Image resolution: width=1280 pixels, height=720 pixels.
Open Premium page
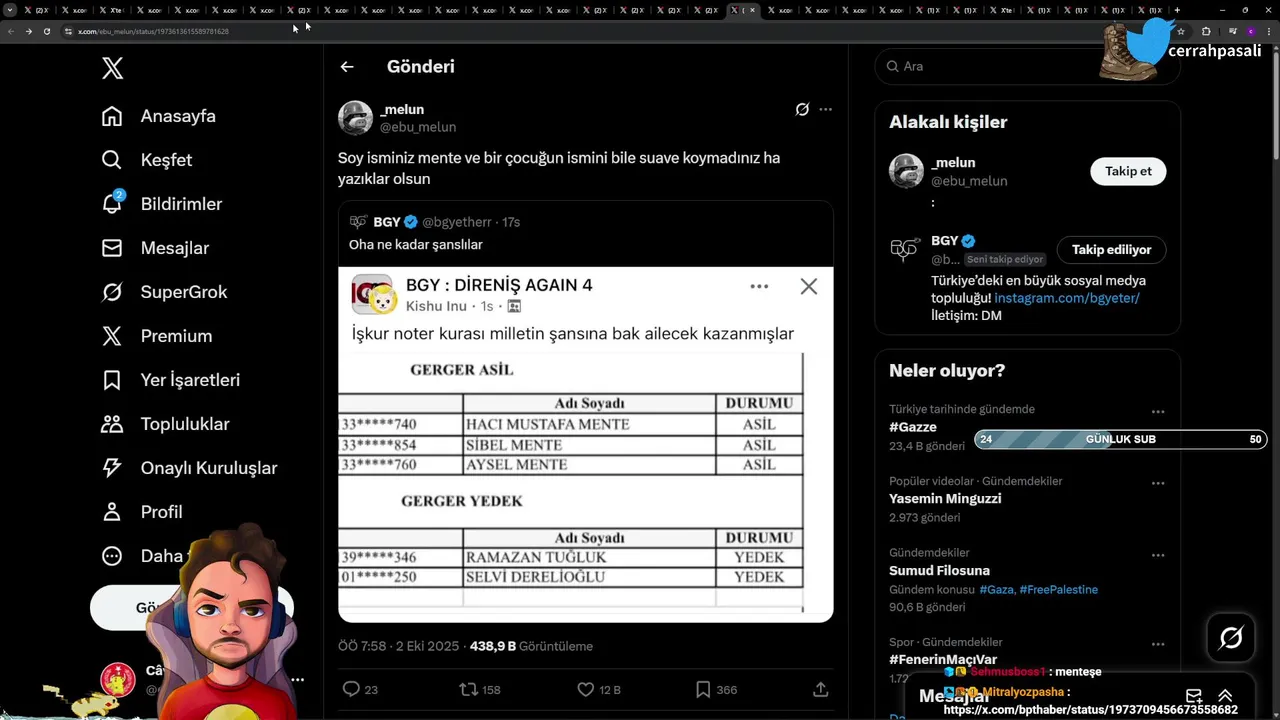click(156, 336)
